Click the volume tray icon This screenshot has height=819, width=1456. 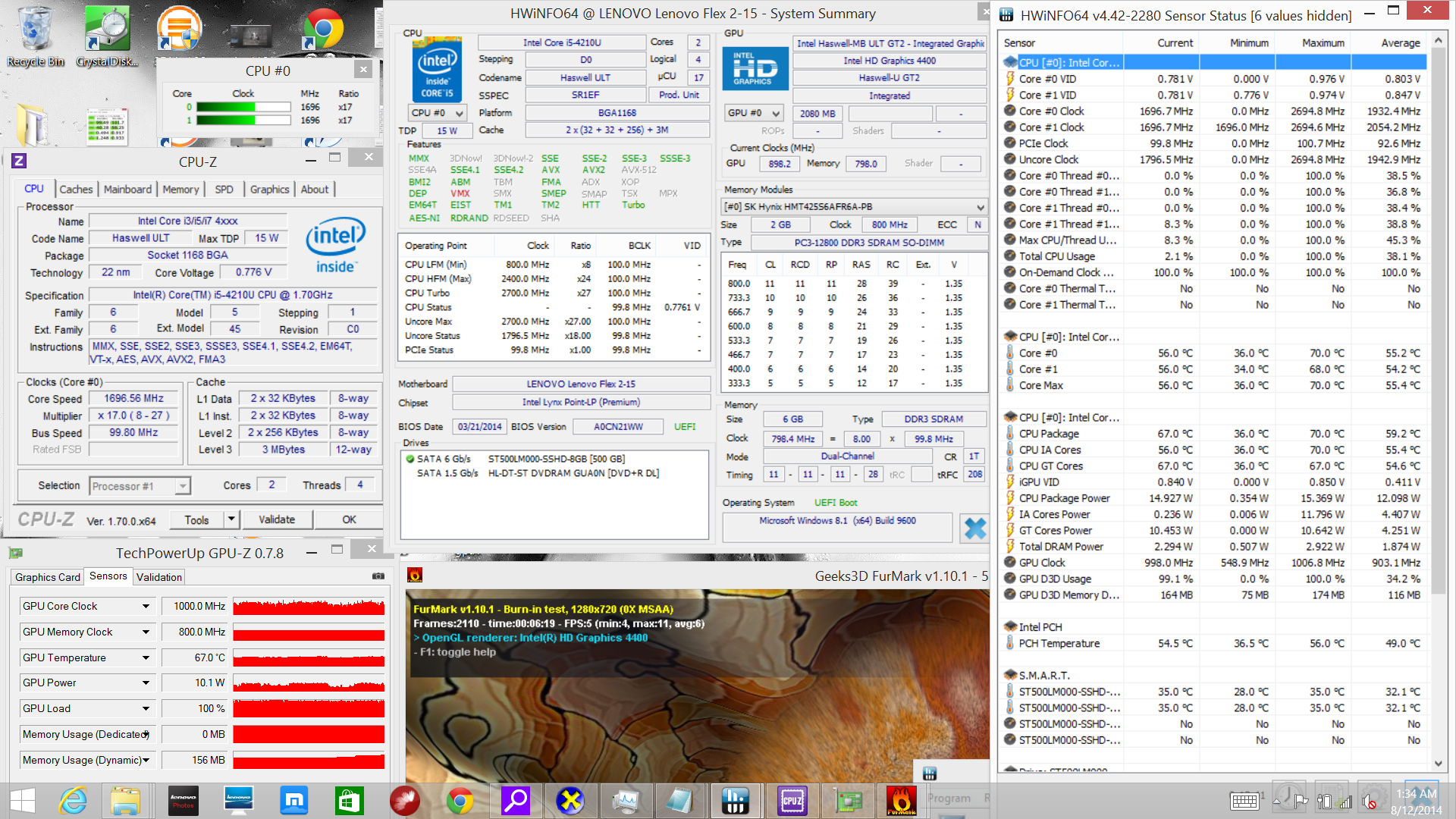(x=1369, y=802)
